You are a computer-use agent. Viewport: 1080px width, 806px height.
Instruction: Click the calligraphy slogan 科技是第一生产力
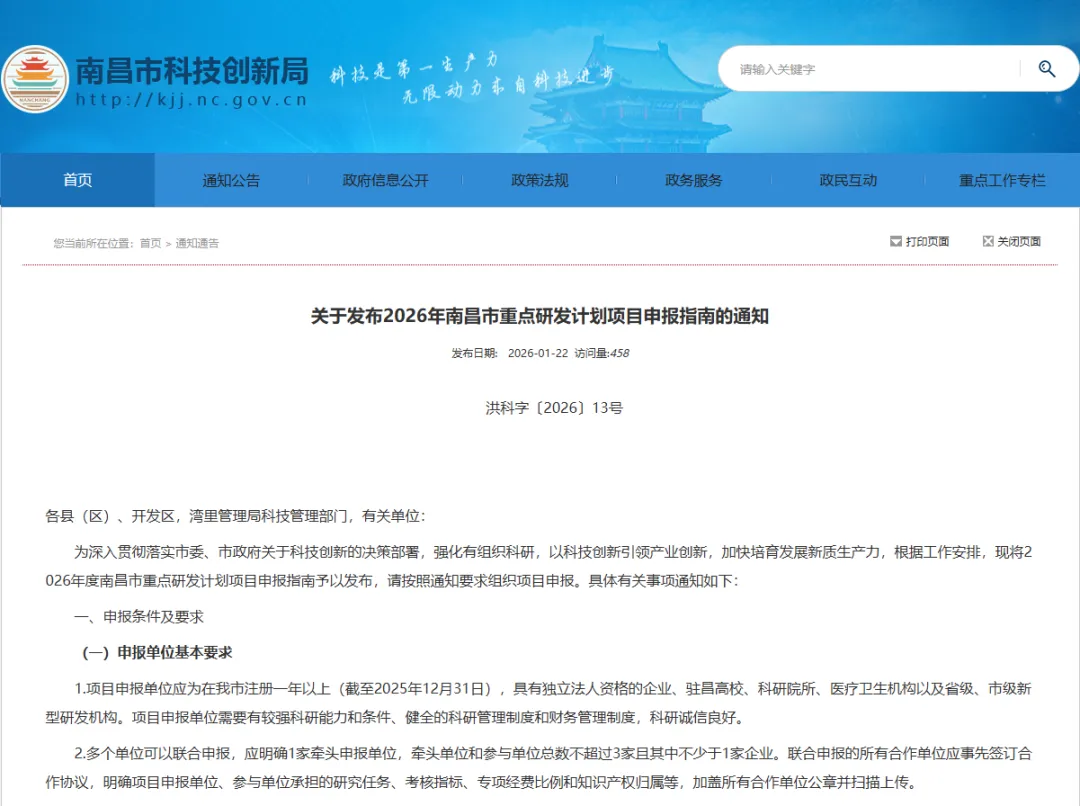pyautogui.click(x=413, y=67)
